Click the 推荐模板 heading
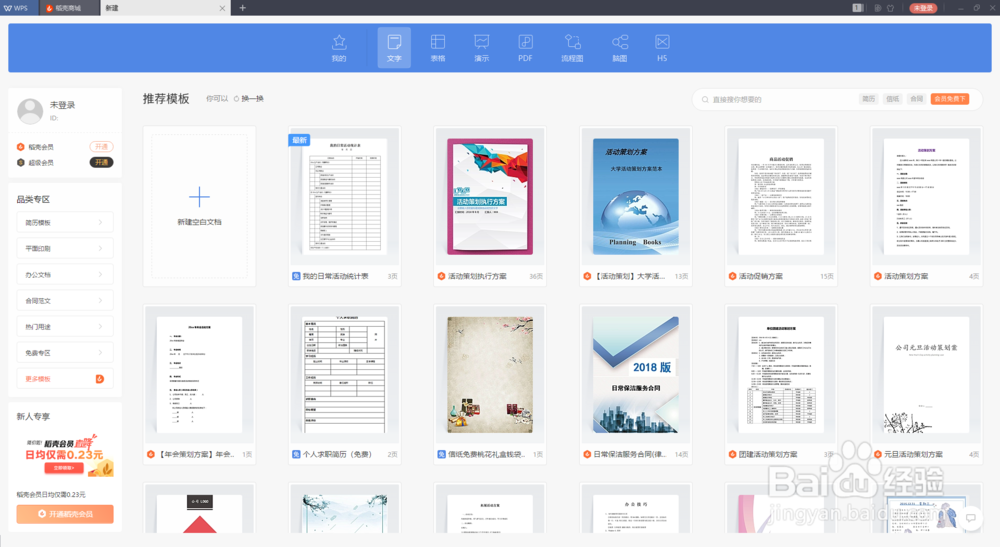The width and height of the screenshot is (1000, 547). [166, 98]
